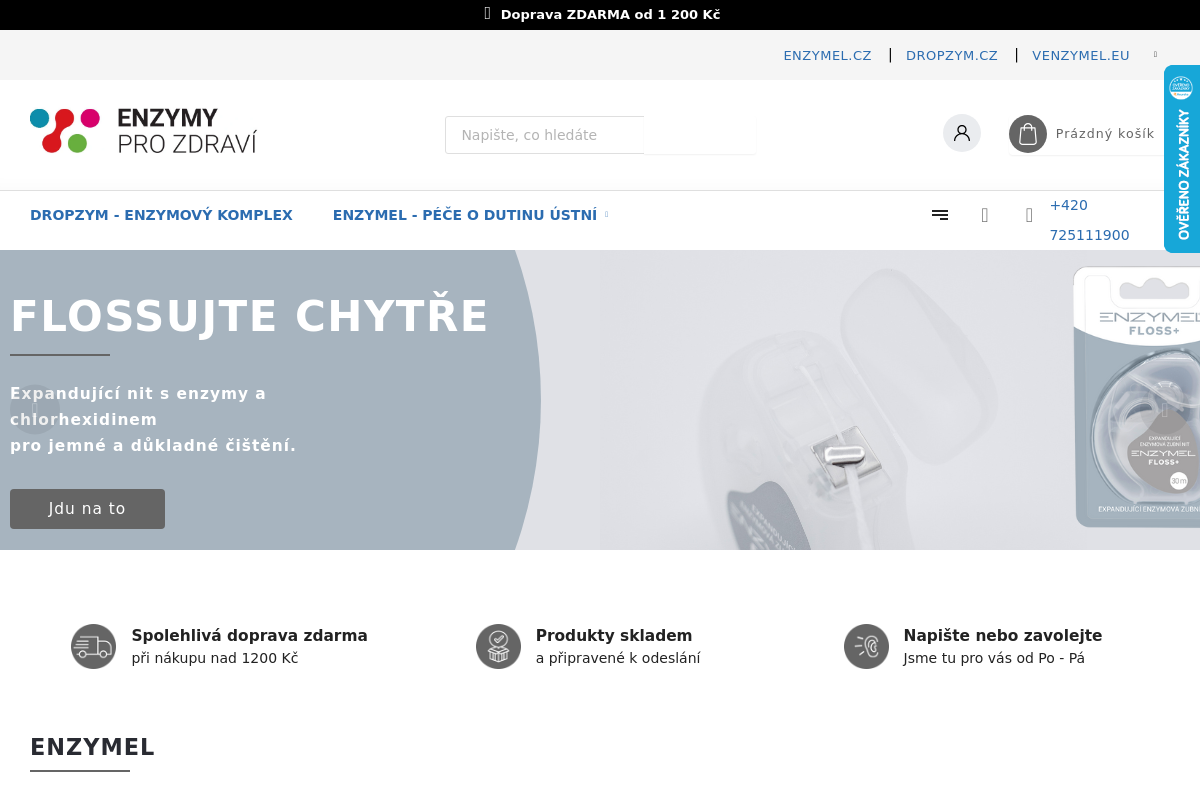The width and height of the screenshot is (1200, 800).
Task: Click the ENZYMEL section heading
Action: click(92, 747)
